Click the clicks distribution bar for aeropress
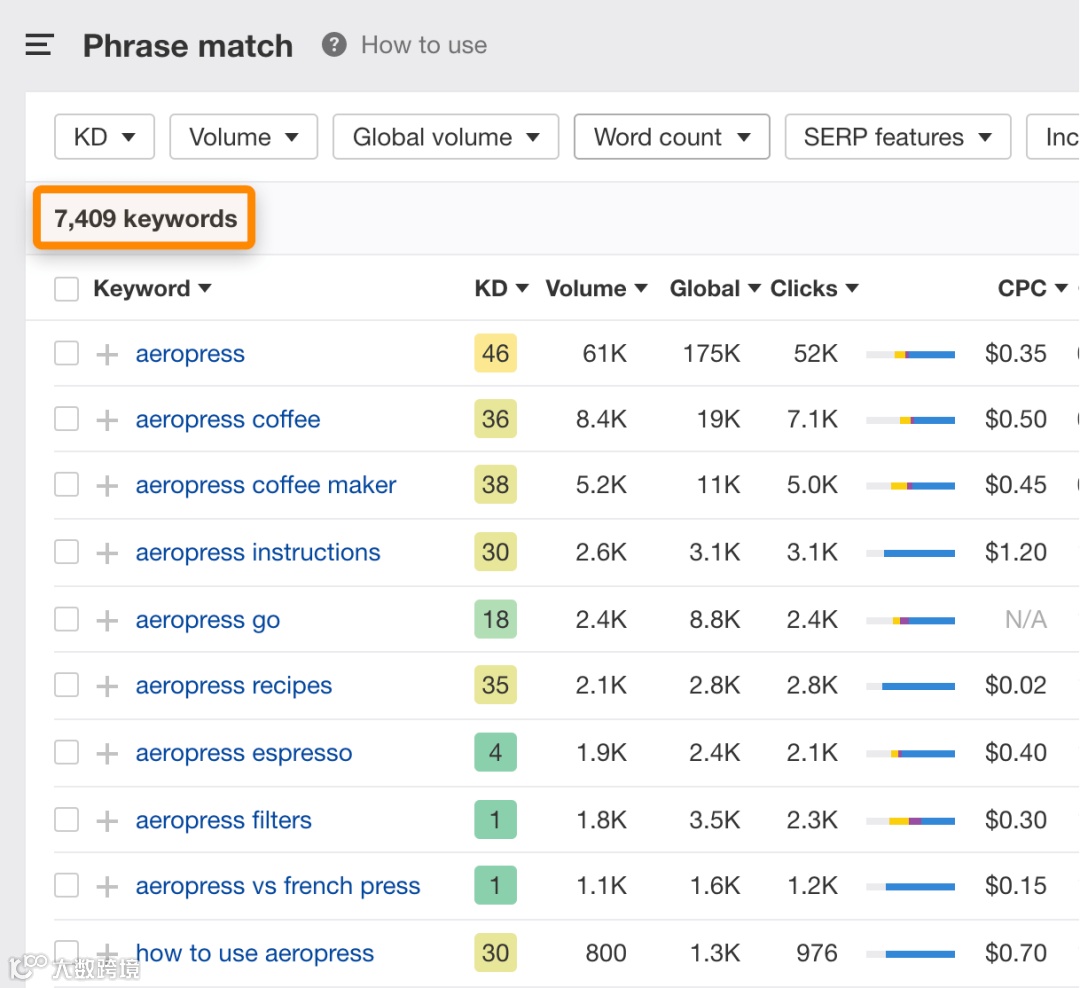 (910, 354)
